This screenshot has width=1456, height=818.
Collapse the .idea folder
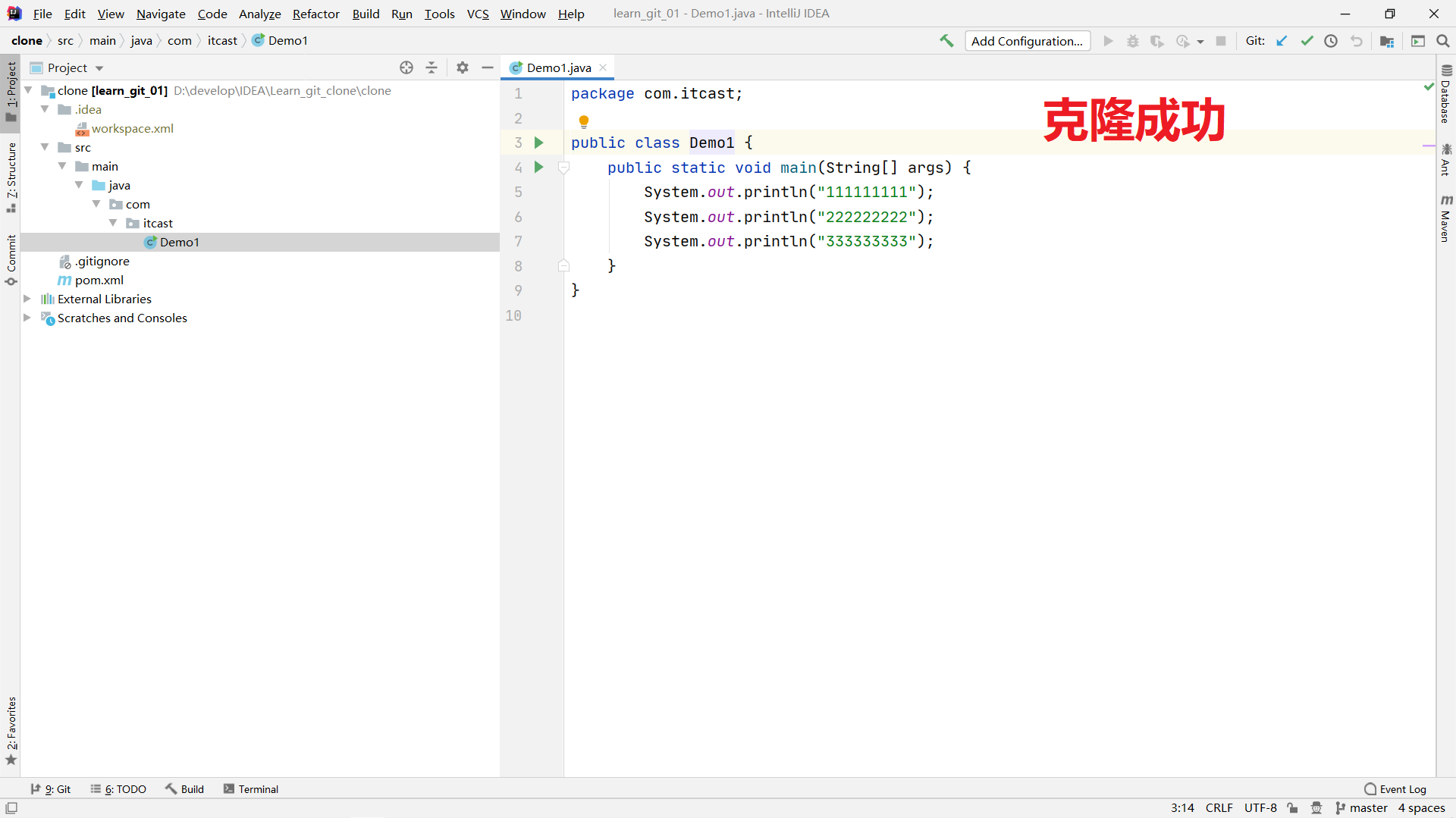(x=45, y=109)
